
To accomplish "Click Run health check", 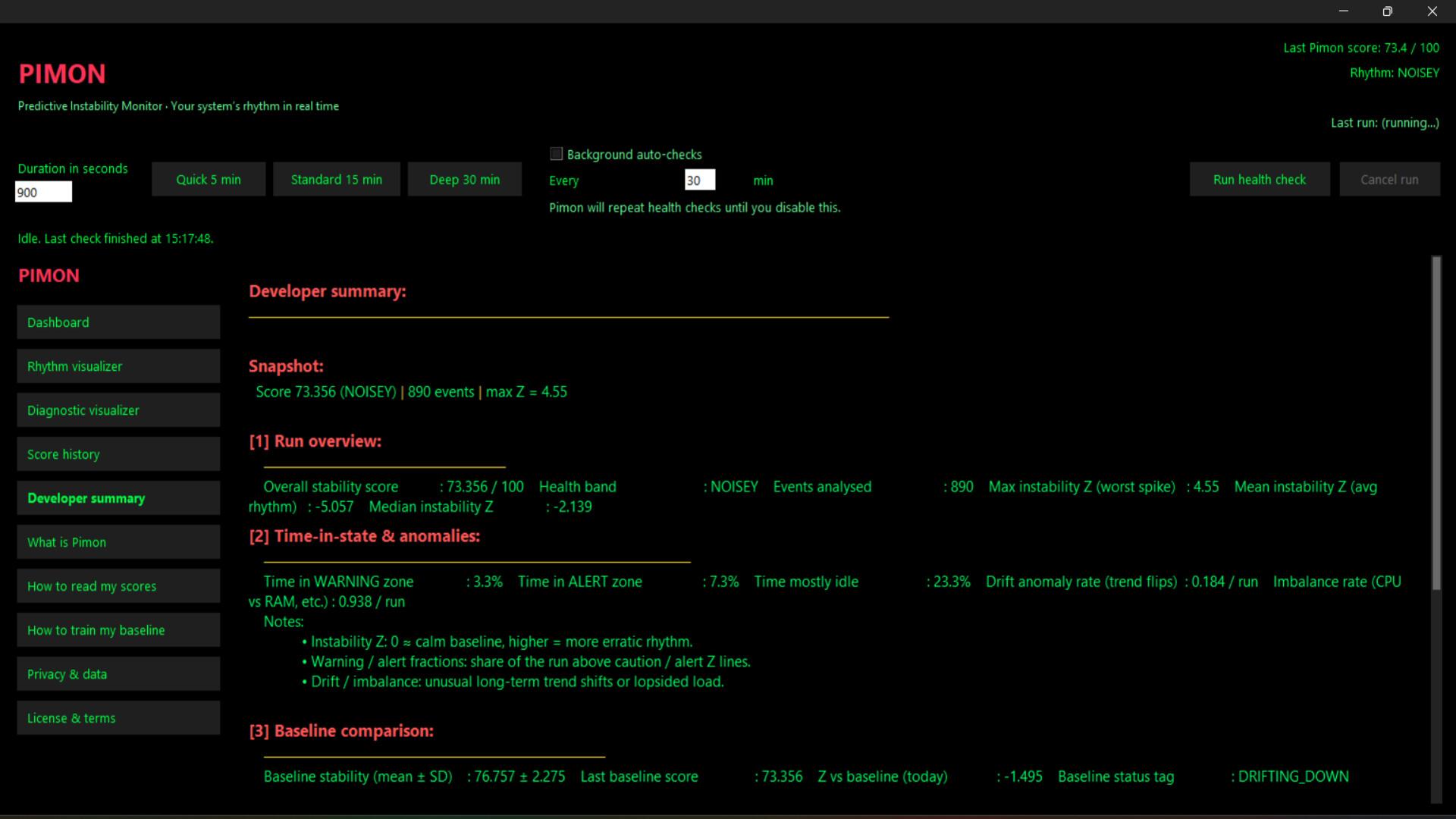I will (x=1259, y=179).
